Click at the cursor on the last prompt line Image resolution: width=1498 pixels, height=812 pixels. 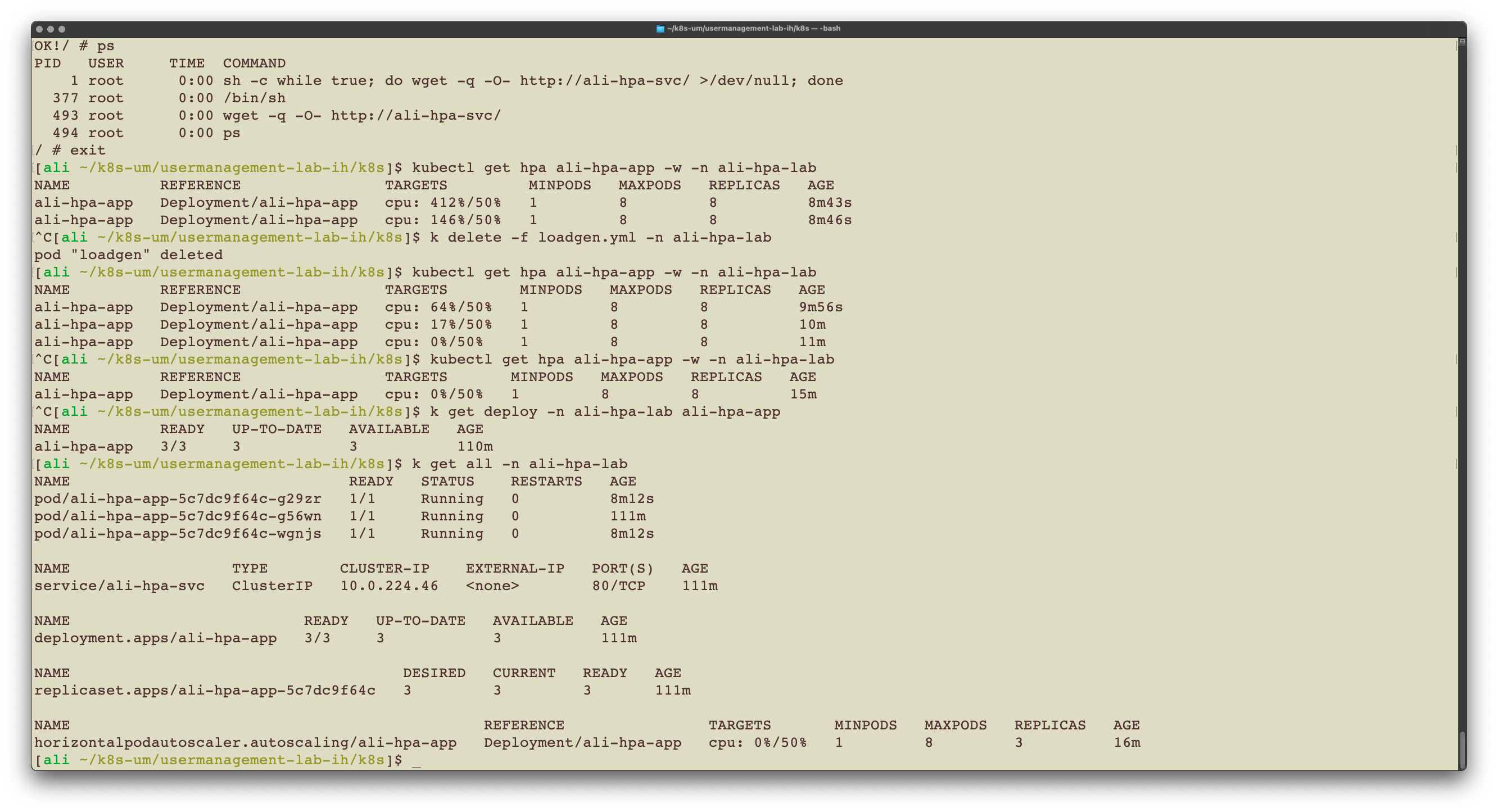click(x=416, y=761)
